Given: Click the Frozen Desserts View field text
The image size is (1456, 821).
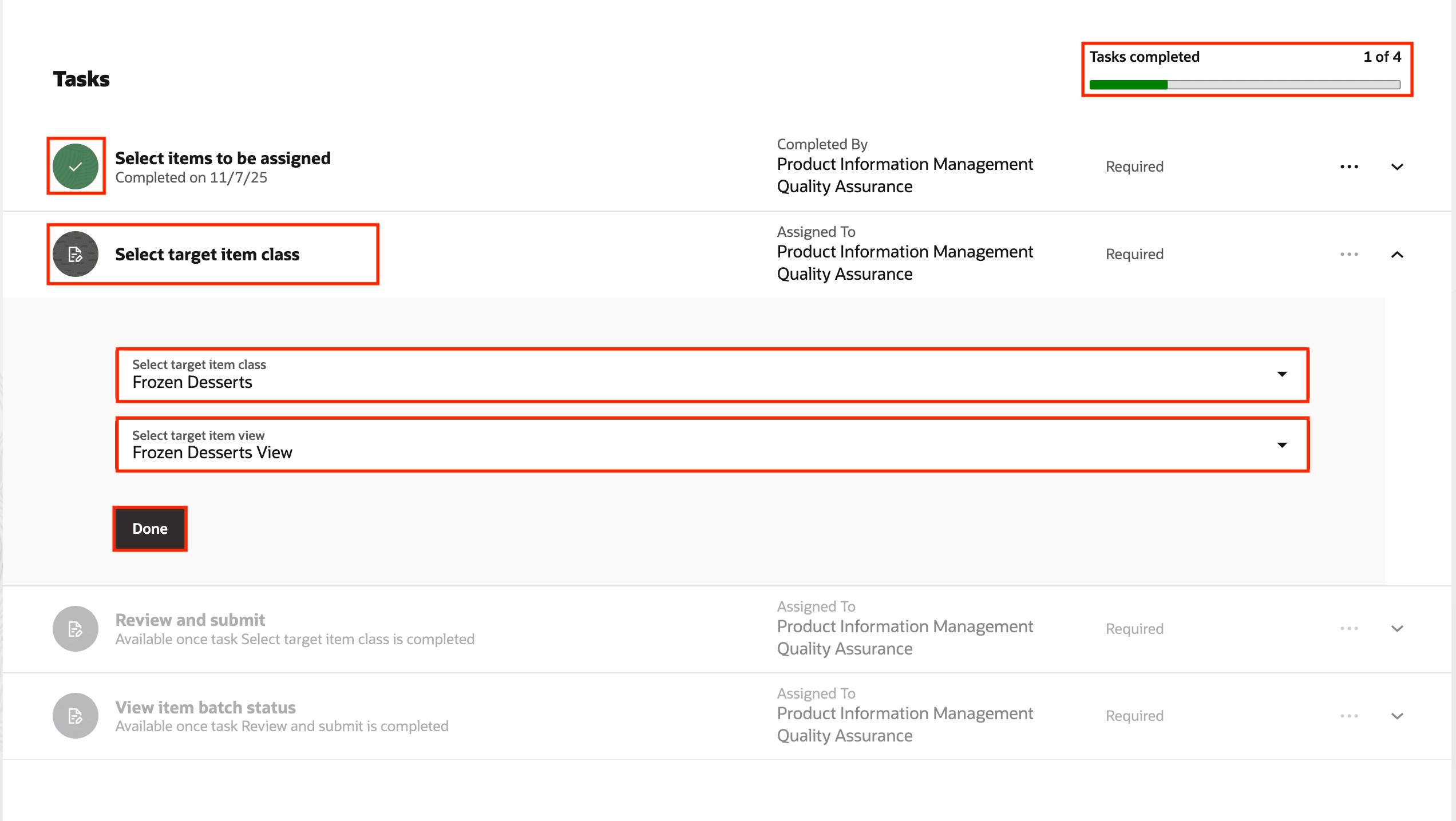Looking at the screenshot, I should [x=212, y=453].
